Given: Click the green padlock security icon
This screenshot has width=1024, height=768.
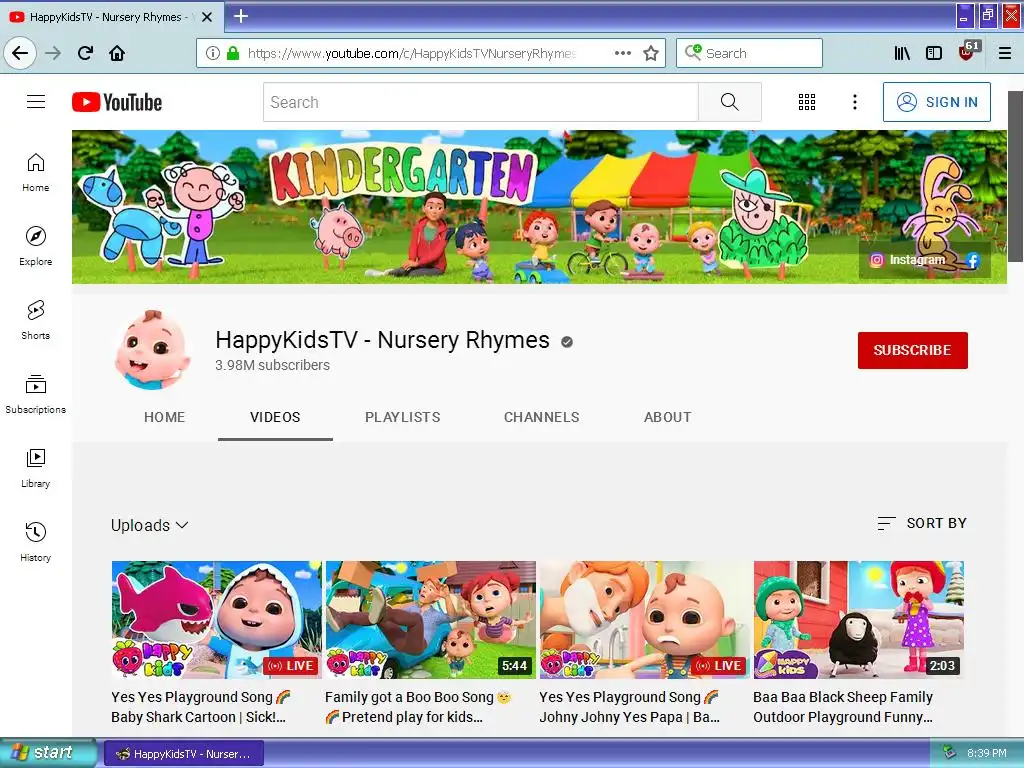Looking at the screenshot, I should pos(232,53).
